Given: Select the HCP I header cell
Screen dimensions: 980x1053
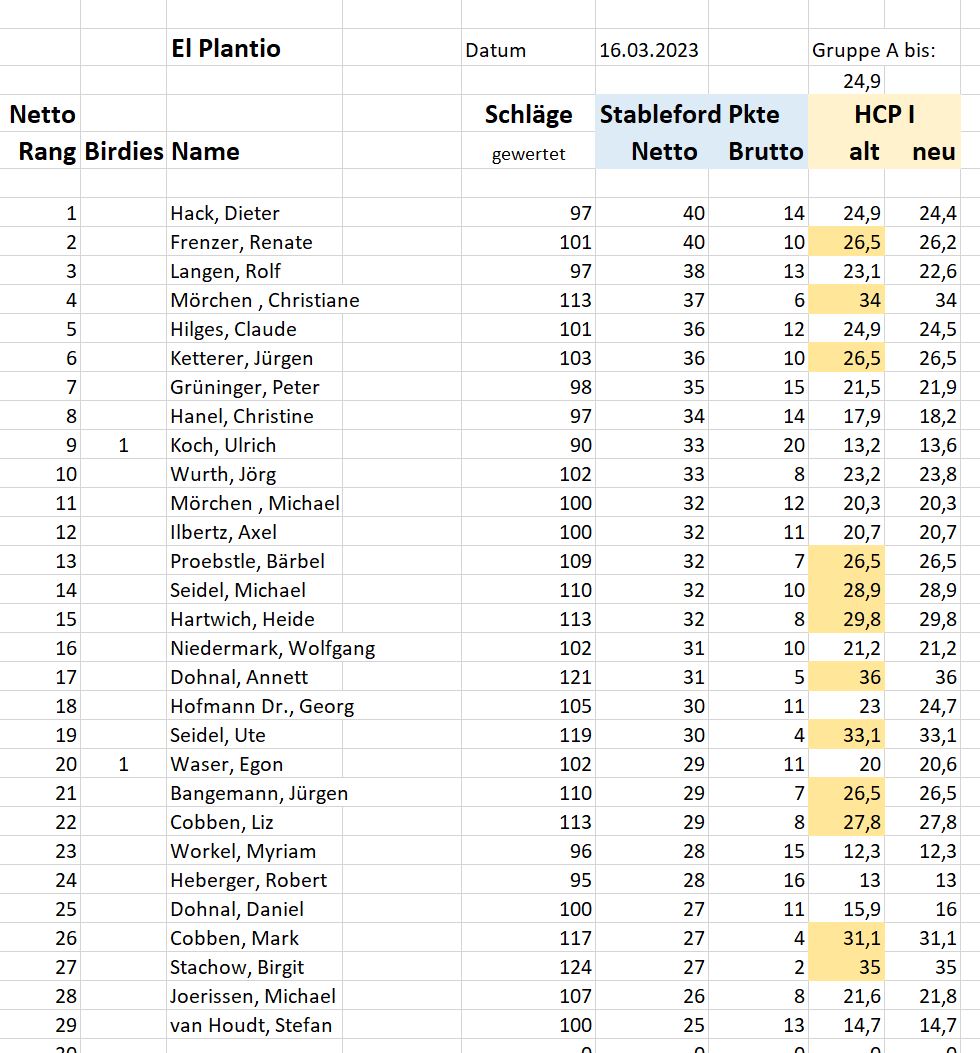Looking at the screenshot, I should click(x=884, y=113).
